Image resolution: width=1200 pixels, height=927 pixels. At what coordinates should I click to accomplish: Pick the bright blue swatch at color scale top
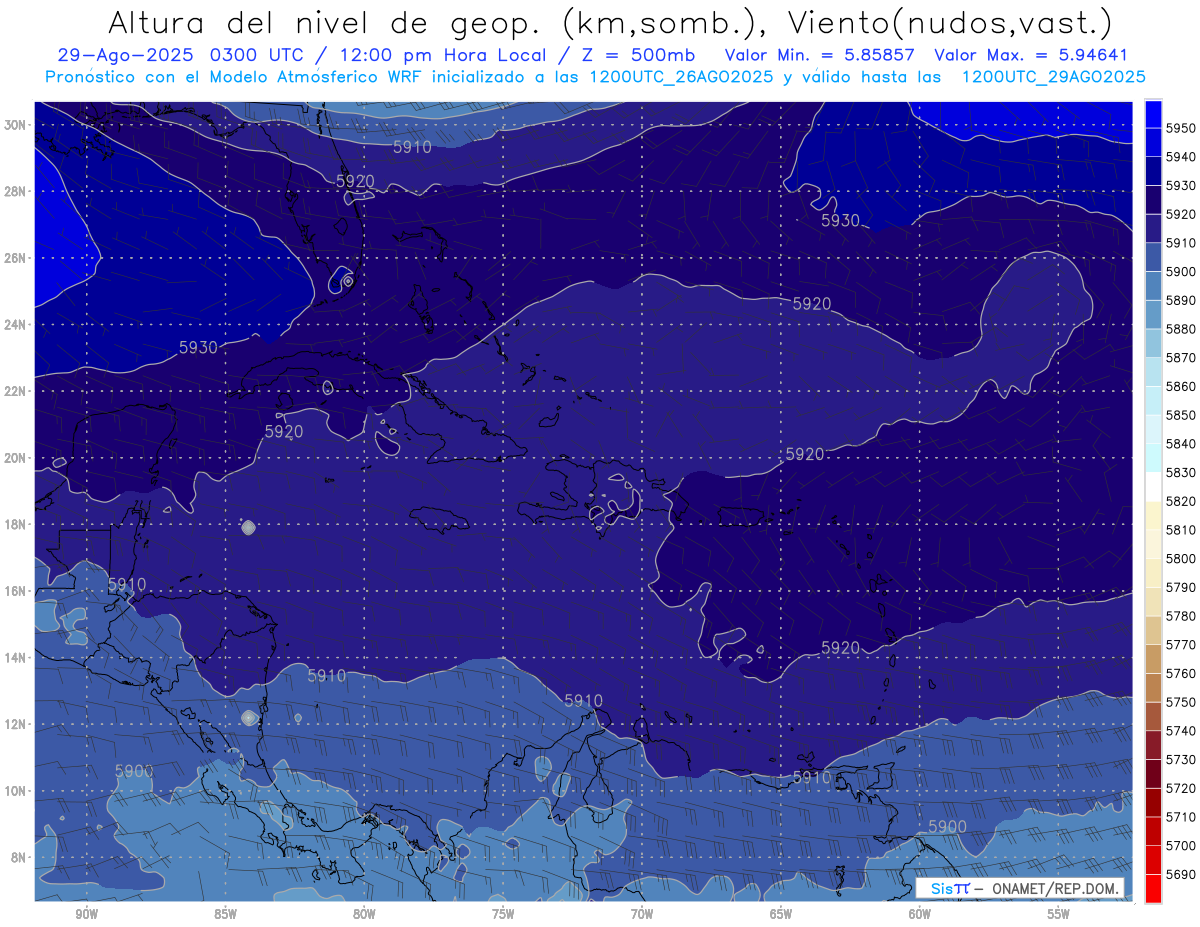(x=1153, y=114)
